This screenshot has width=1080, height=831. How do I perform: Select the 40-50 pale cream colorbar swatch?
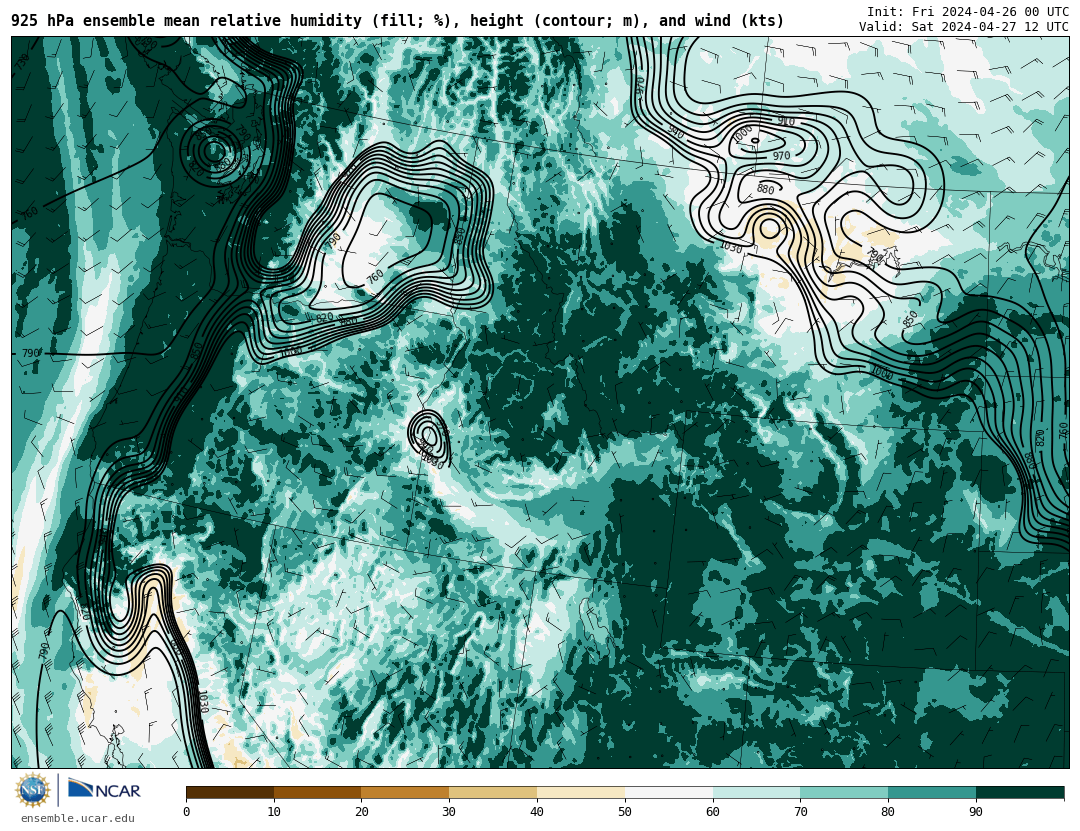point(581,792)
